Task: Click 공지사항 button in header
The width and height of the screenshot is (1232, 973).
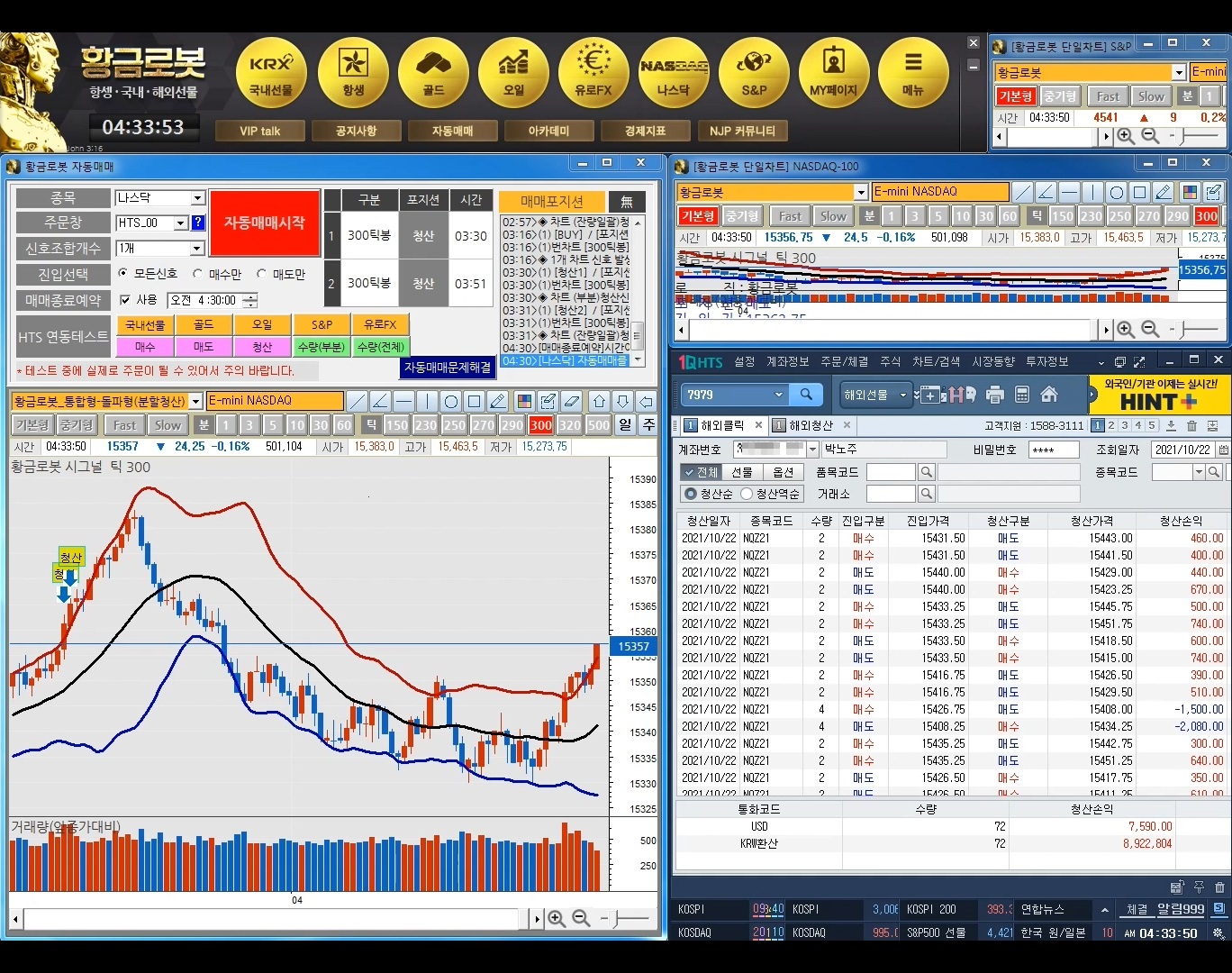Action: tap(356, 132)
